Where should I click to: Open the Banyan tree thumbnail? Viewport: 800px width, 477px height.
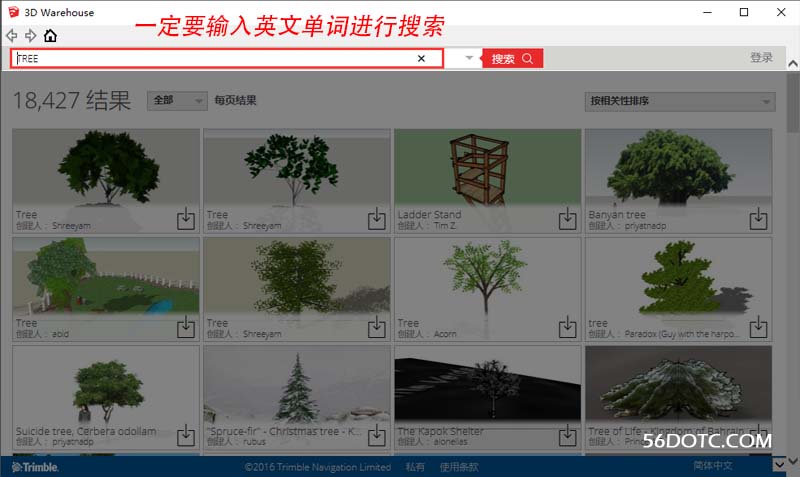point(678,167)
